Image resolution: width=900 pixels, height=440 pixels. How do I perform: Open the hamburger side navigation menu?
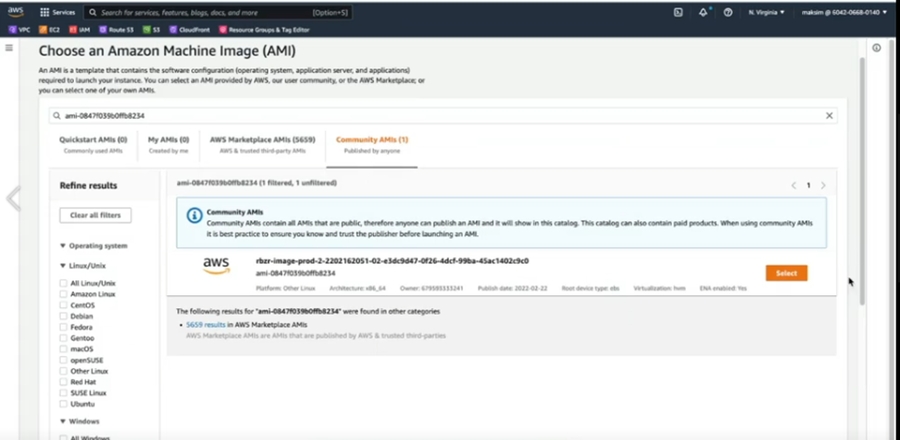(10, 48)
